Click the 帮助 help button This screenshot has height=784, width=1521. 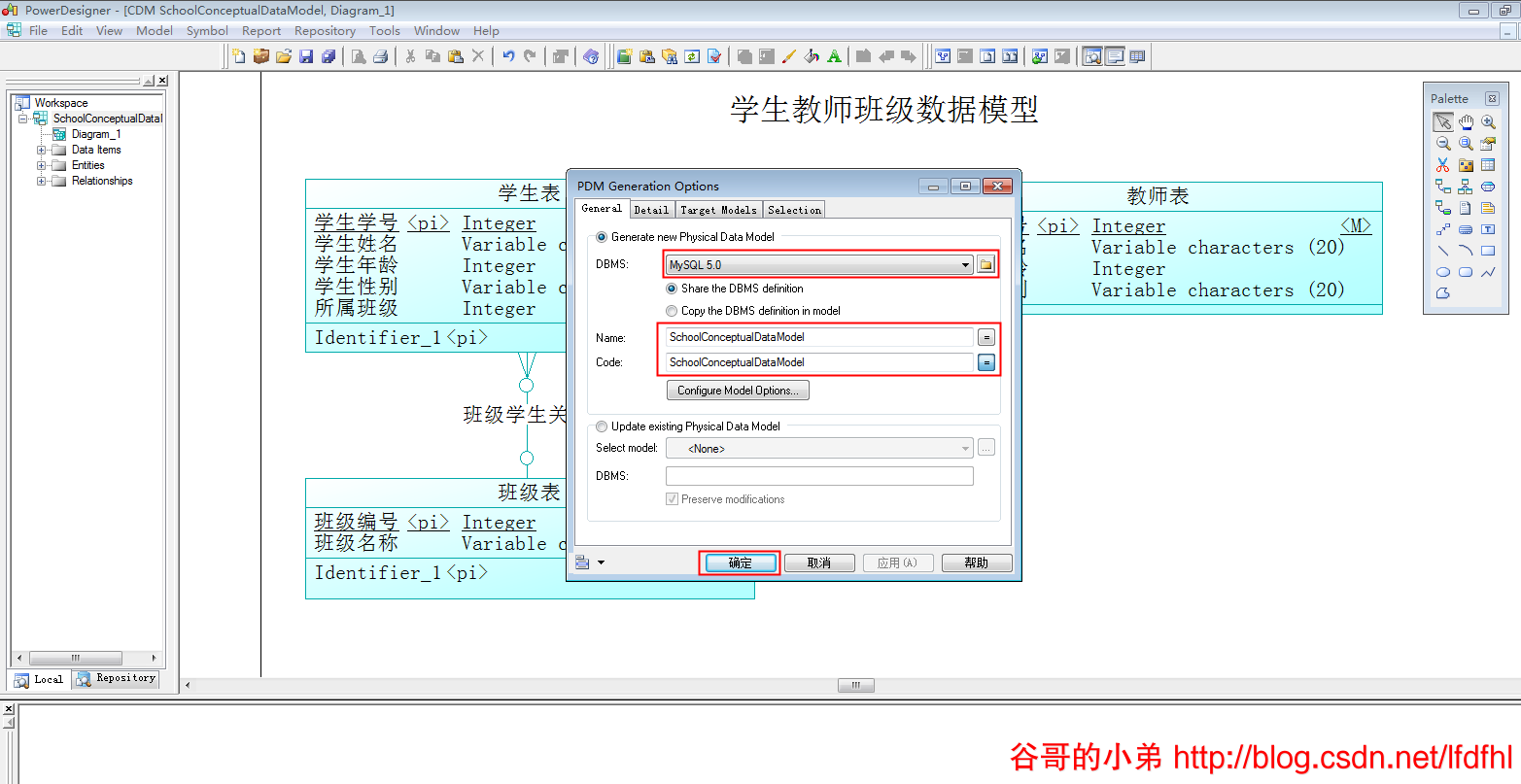click(x=977, y=562)
